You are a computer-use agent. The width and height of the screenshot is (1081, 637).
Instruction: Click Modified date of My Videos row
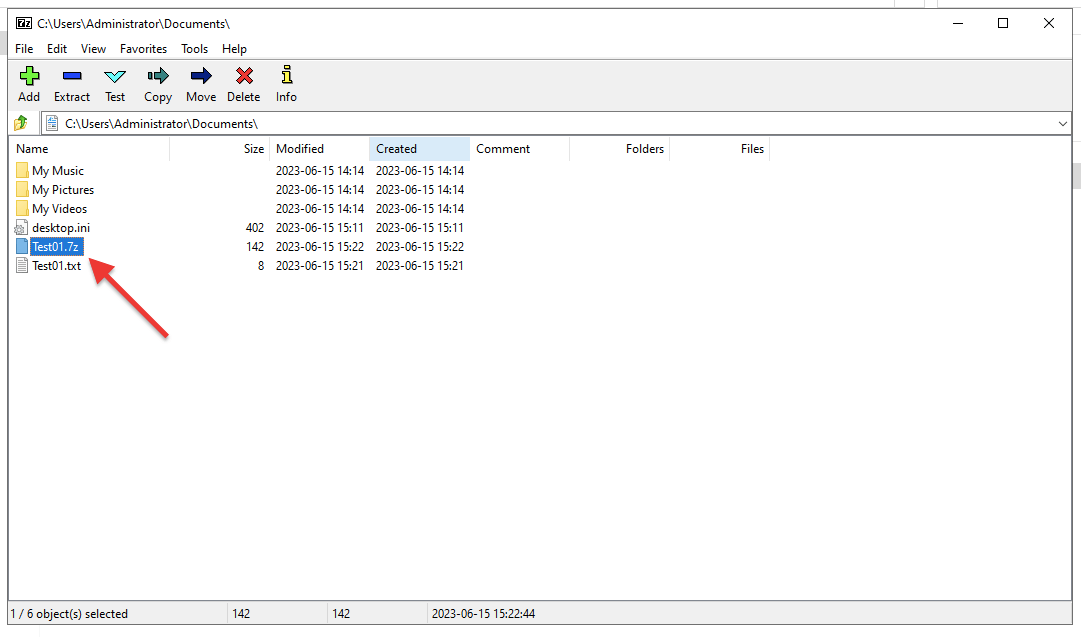[320, 208]
